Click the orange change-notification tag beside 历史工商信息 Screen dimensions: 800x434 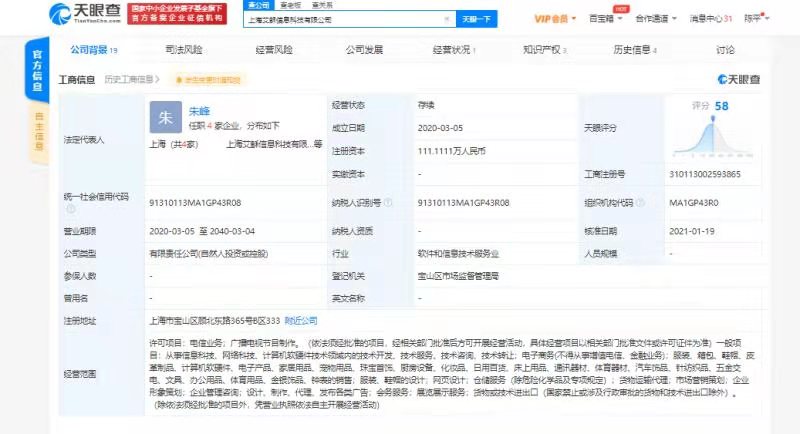click(x=208, y=80)
